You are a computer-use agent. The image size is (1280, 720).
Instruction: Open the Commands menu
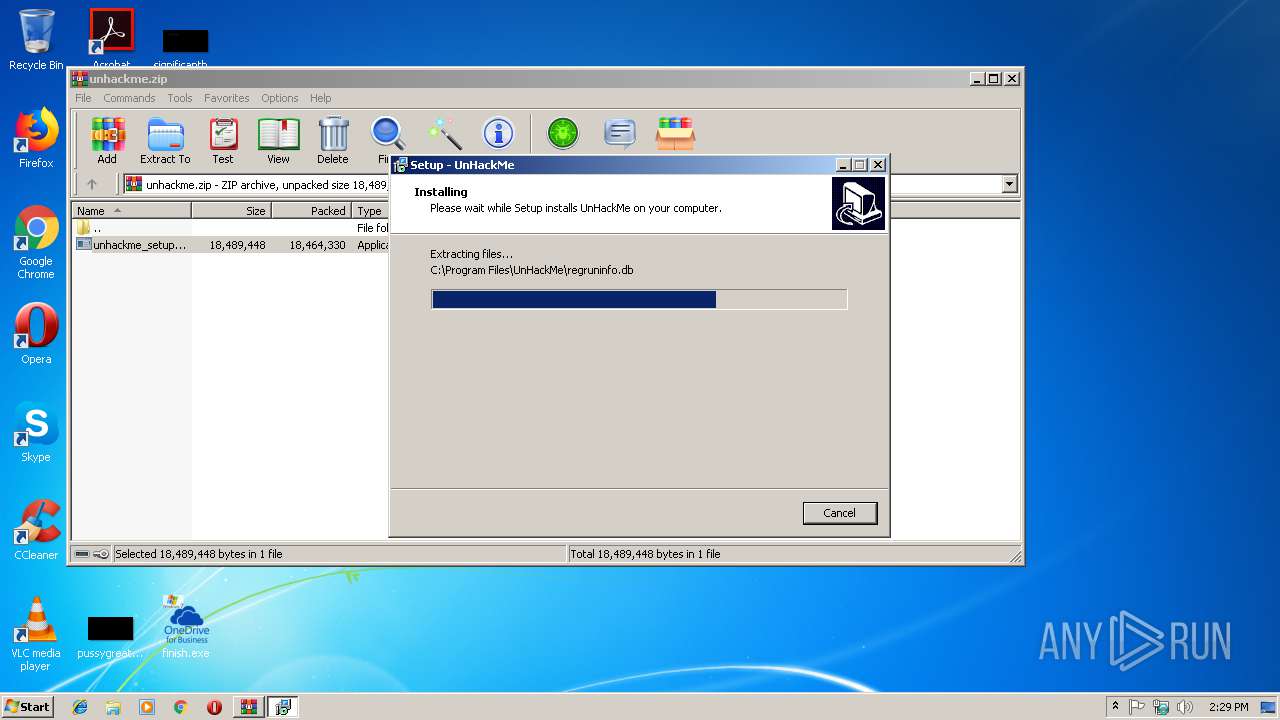[x=129, y=98]
